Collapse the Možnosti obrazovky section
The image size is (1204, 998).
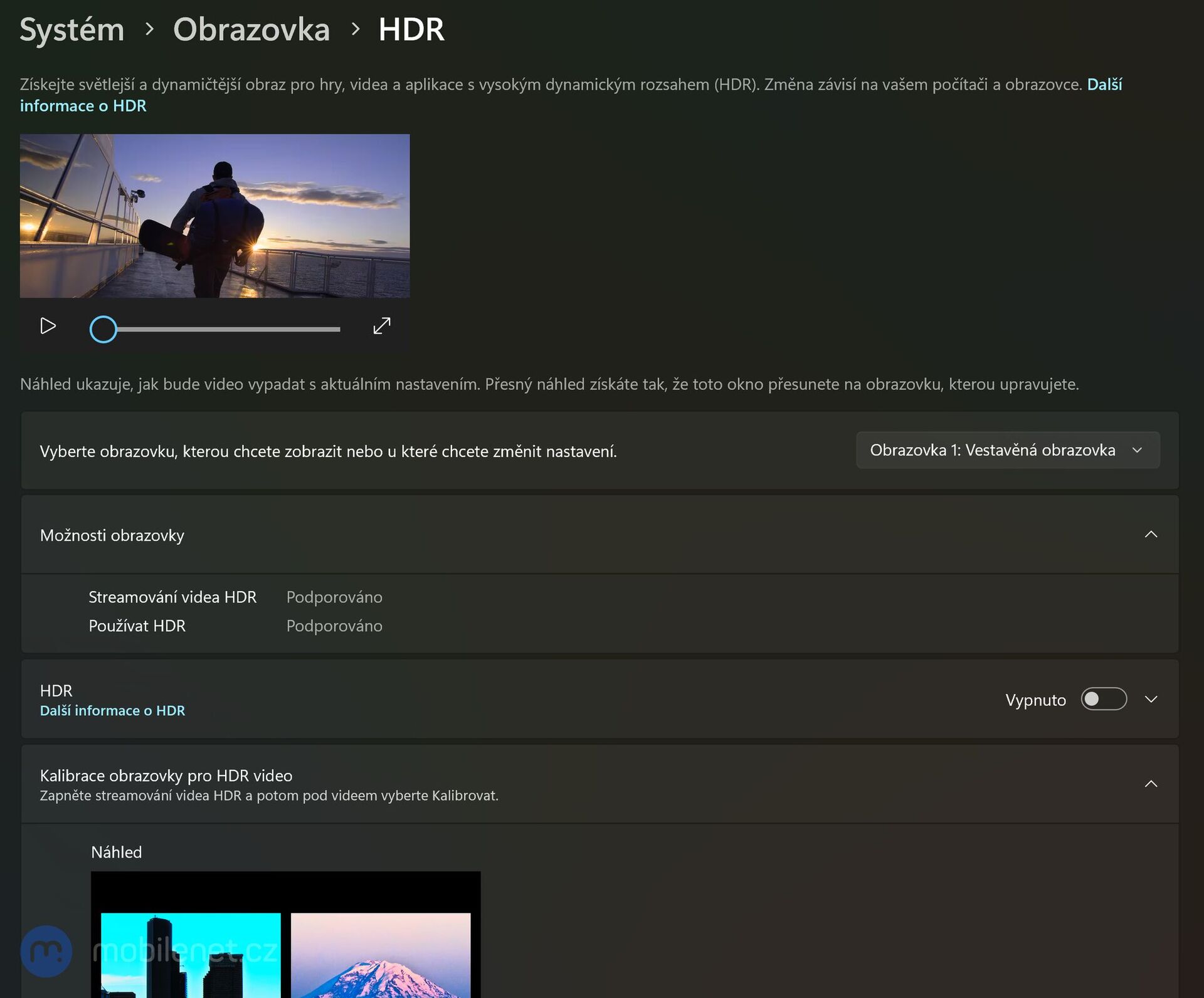tap(1150, 535)
